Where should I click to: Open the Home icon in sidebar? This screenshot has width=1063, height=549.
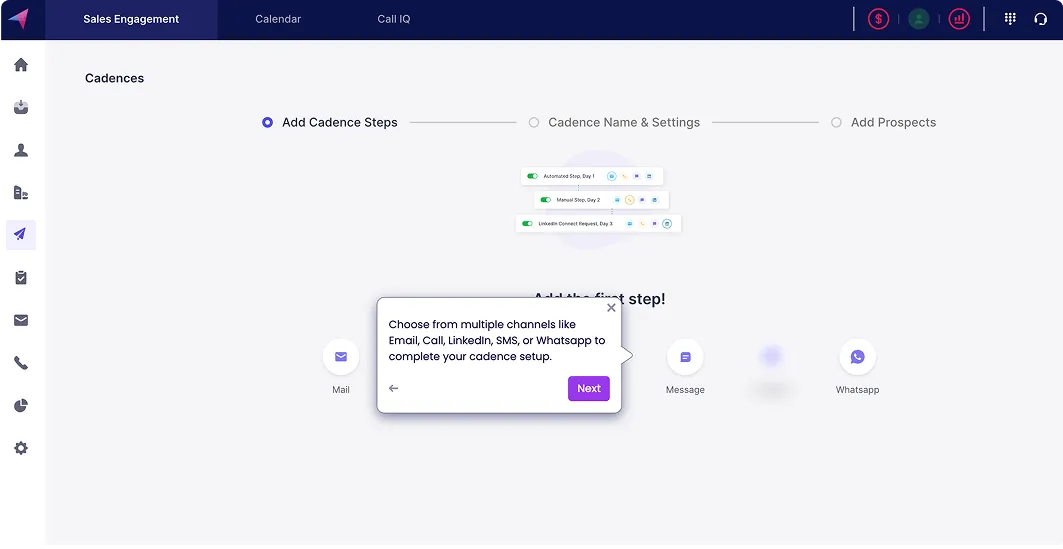pos(21,64)
